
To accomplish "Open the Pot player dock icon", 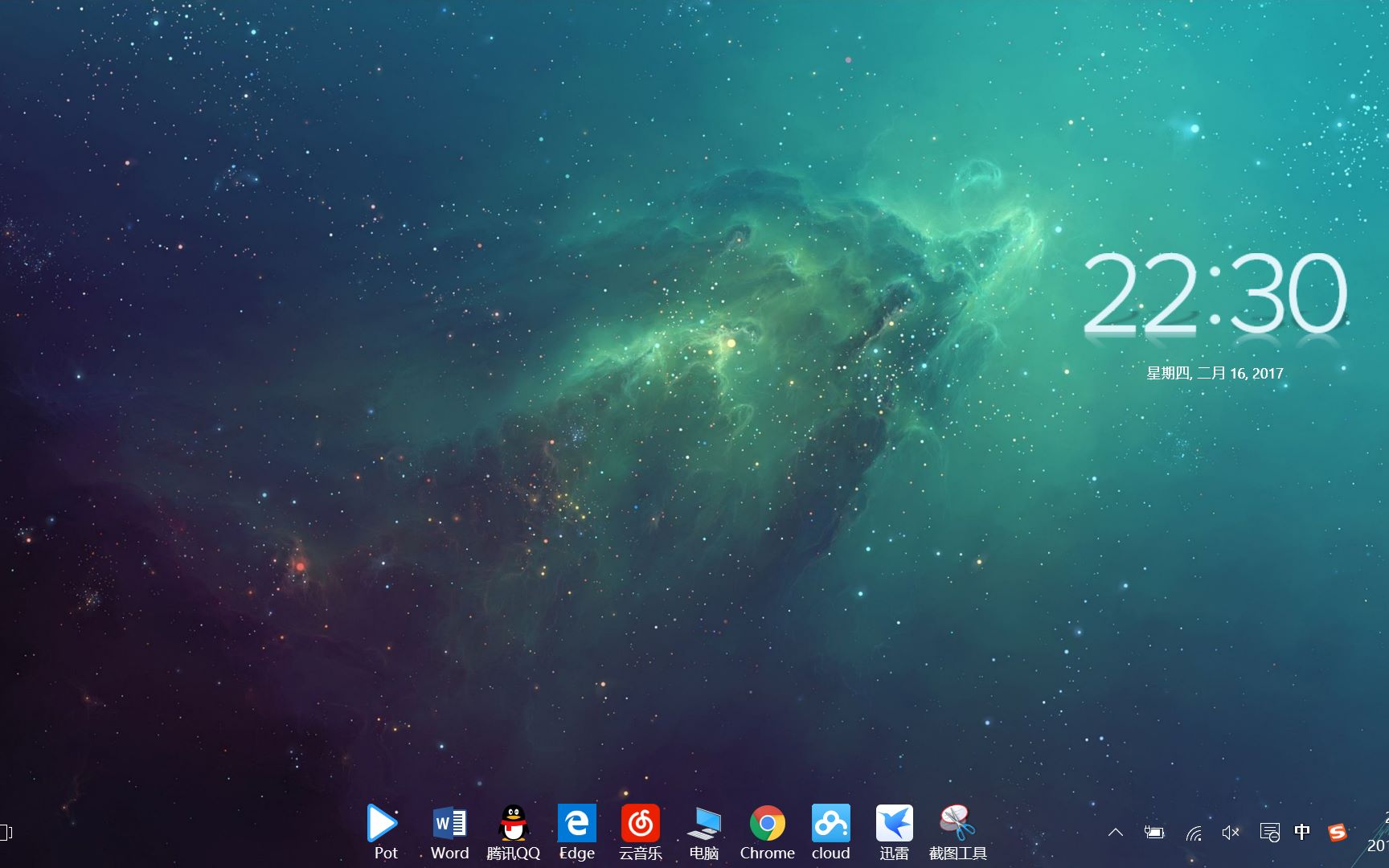I will pos(383,825).
